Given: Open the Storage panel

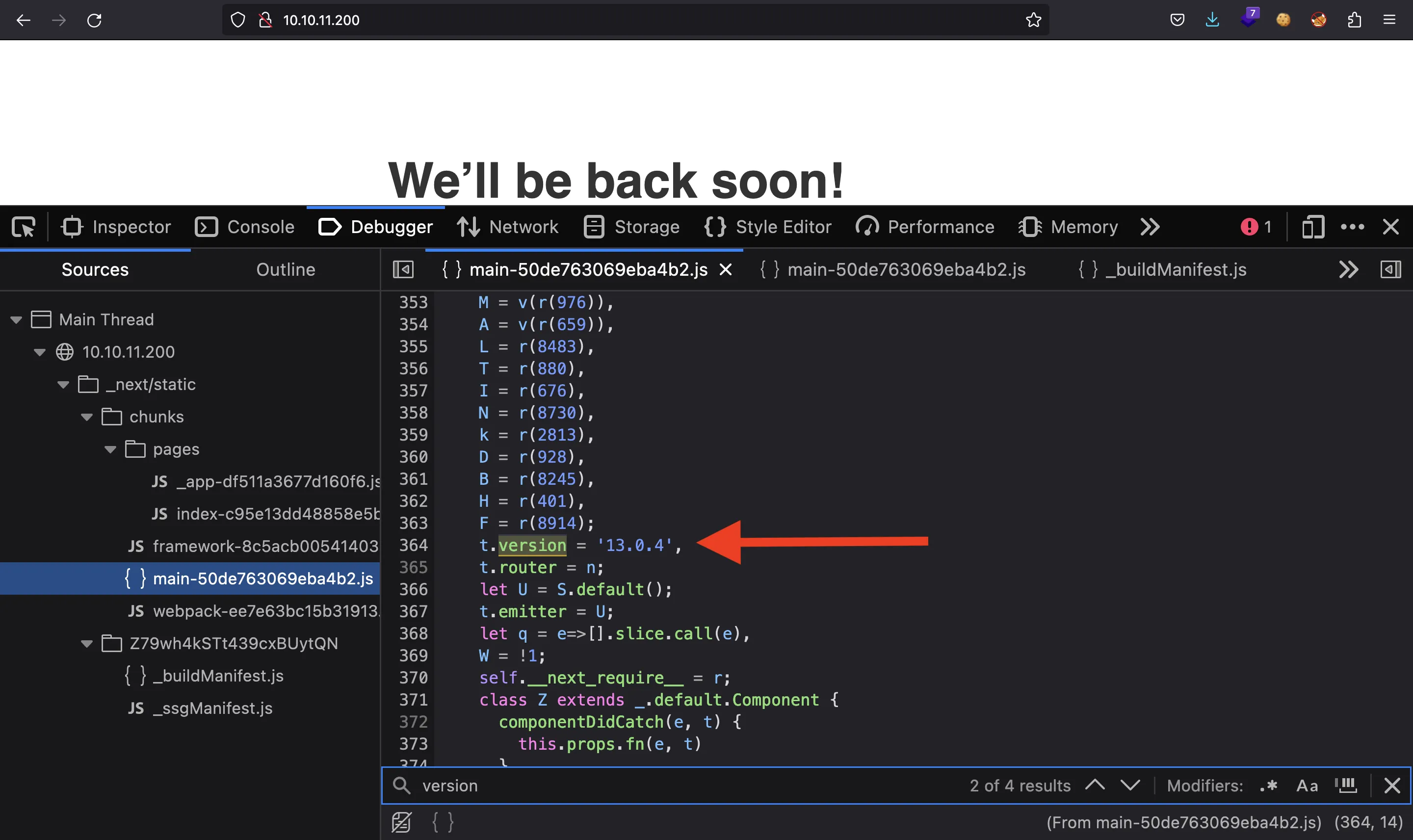Looking at the screenshot, I should click(631, 227).
